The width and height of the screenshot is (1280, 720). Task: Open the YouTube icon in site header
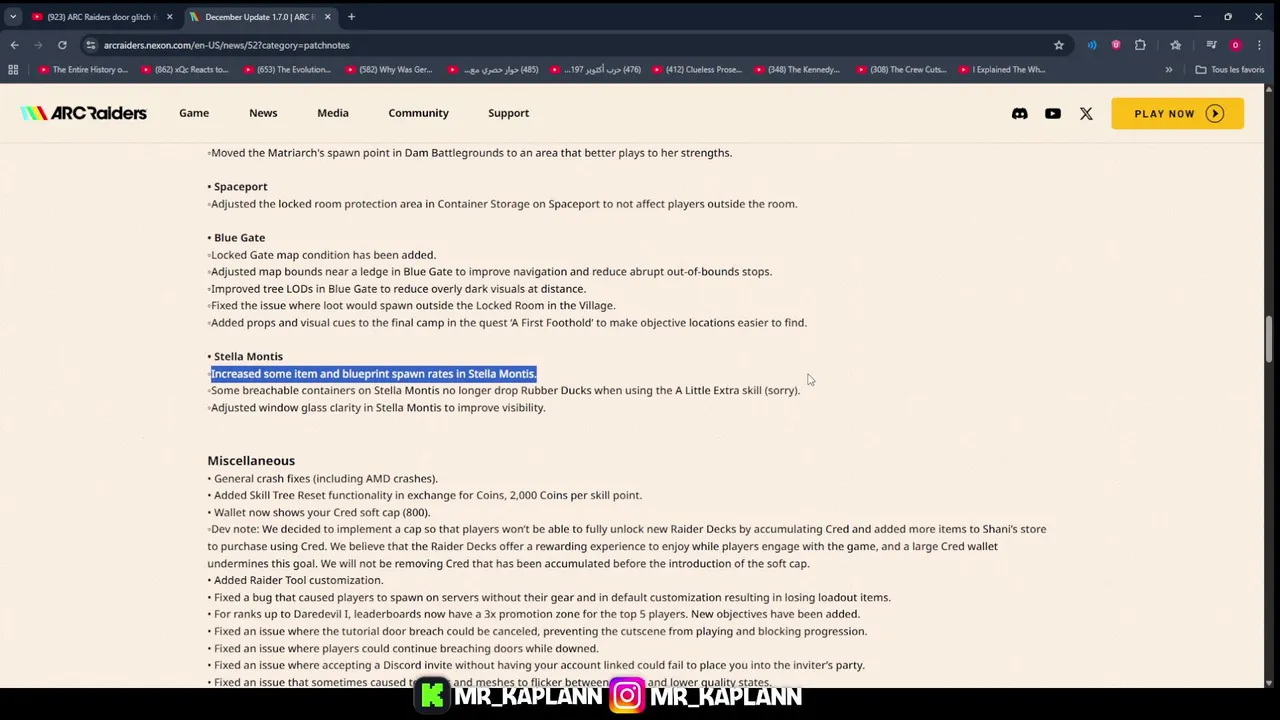click(x=1053, y=114)
